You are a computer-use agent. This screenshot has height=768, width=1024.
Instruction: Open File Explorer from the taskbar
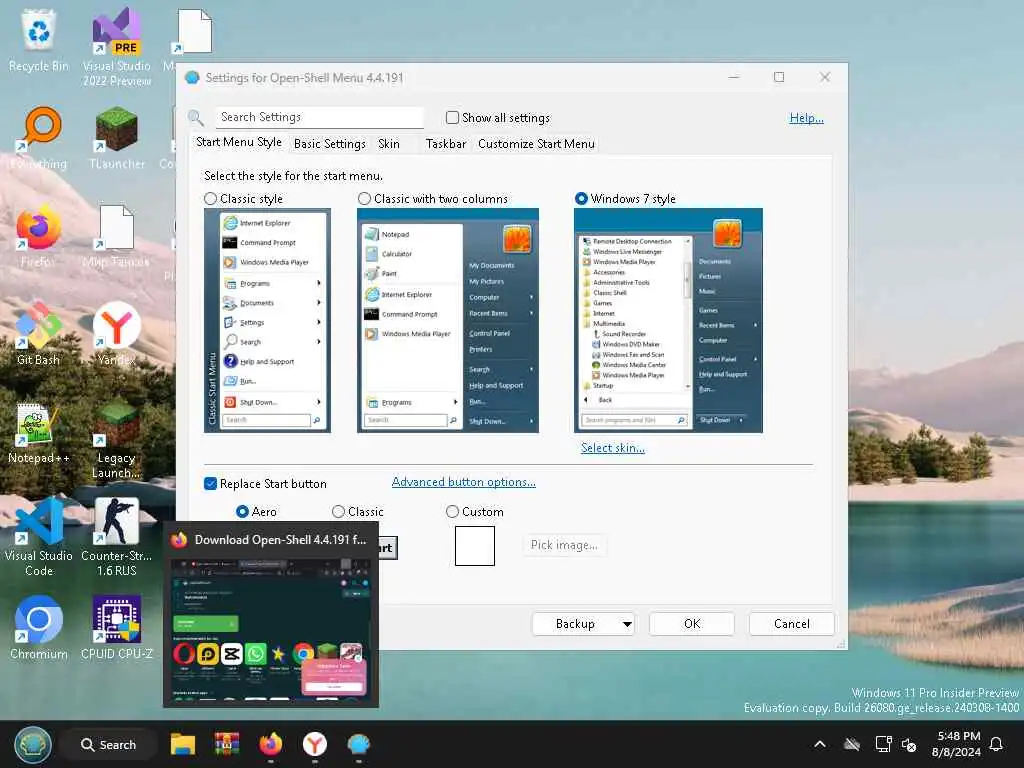[183, 744]
